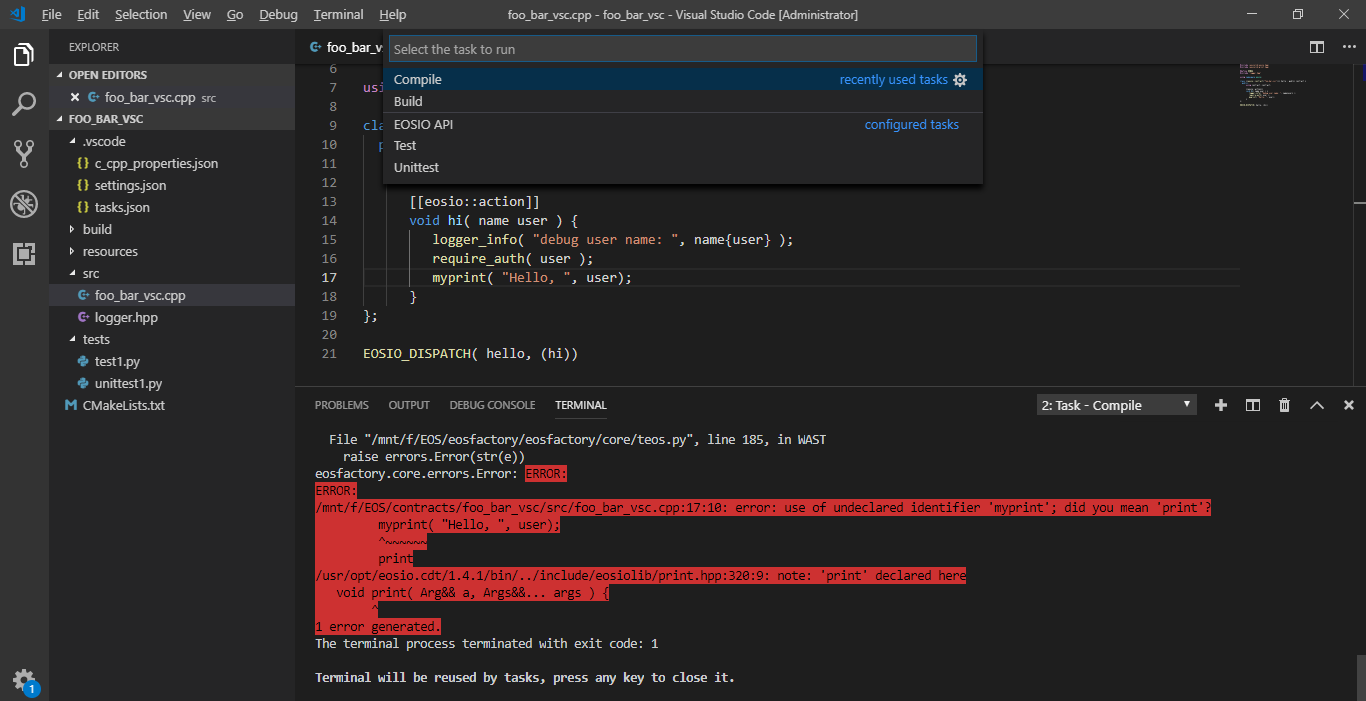1366x701 pixels.
Task: Collapse the OPEN EDITORS section
Action: tap(172, 75)
